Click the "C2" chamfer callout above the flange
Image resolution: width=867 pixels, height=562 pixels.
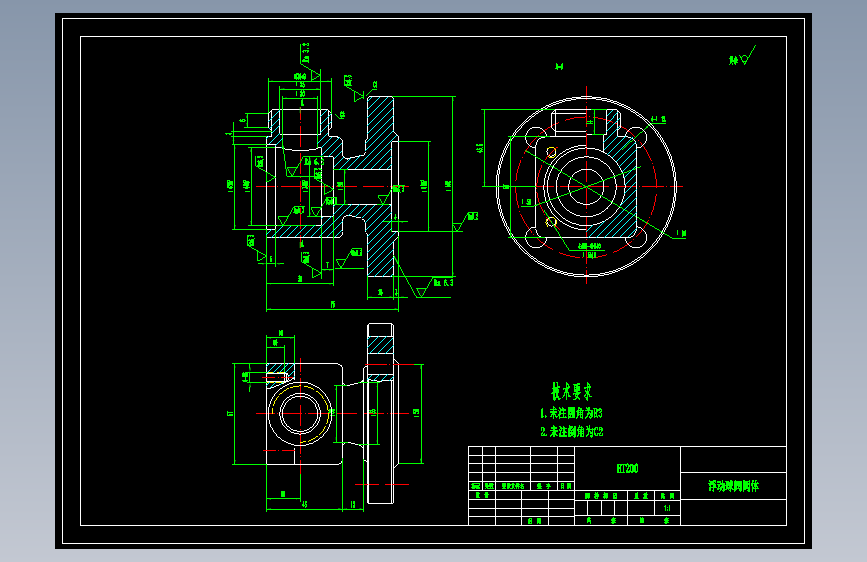tap(375, 85)
